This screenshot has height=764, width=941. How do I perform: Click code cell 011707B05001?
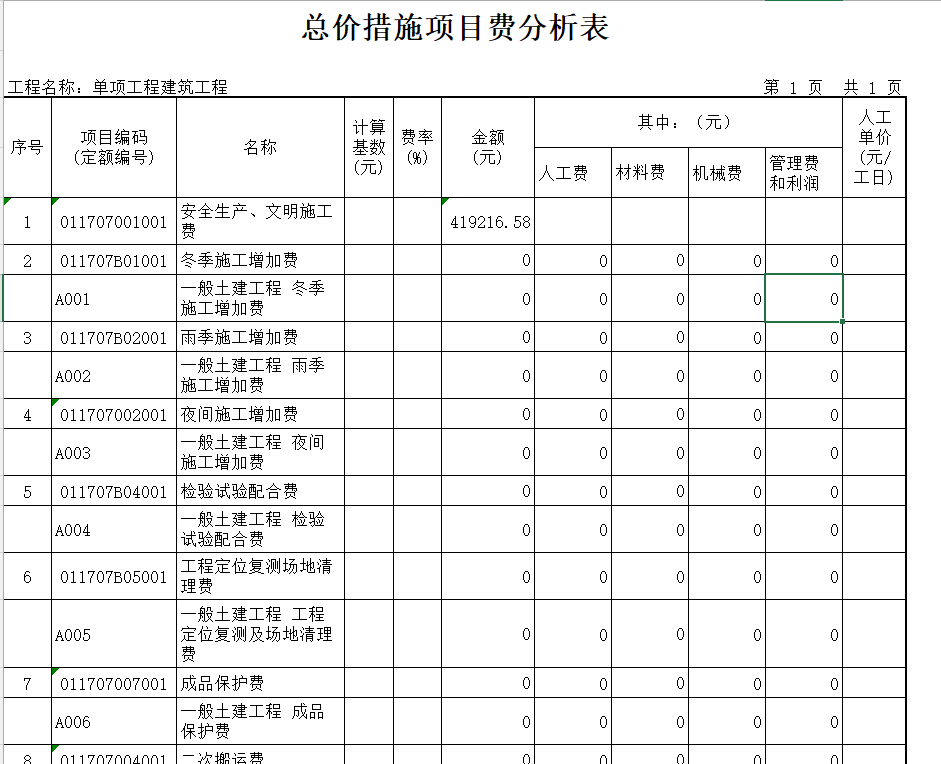click(114, 576)
